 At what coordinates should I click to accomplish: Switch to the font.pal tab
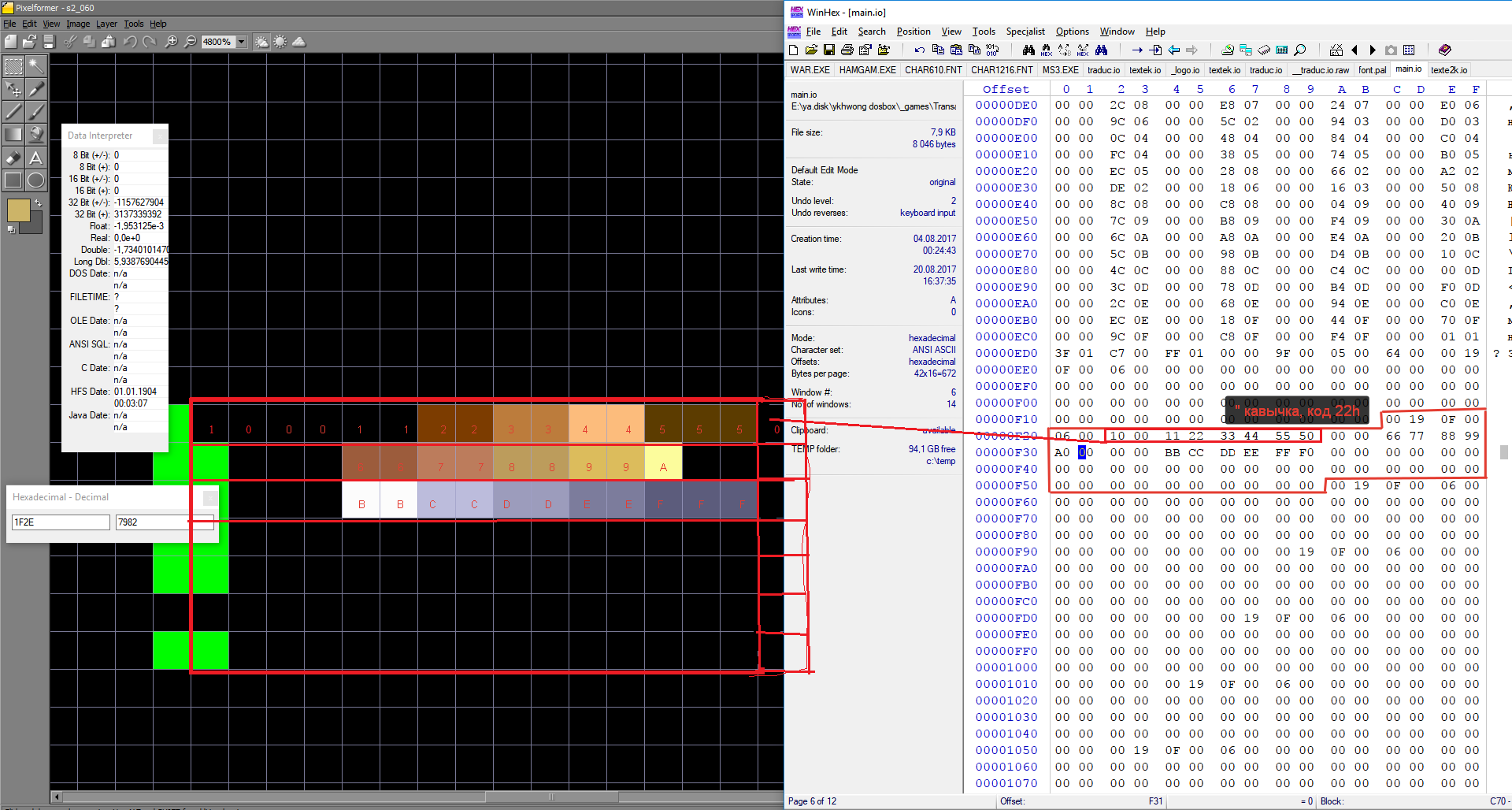(x=1372, y=70)
